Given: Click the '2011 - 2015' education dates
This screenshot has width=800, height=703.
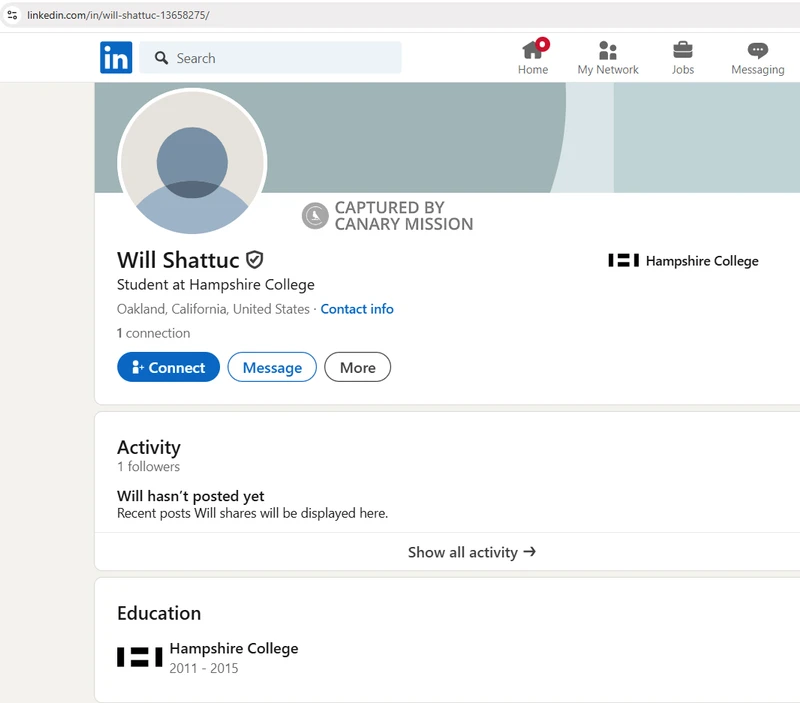Looking at the screenshot, I should pyautogui.click(x=204, y=668).
